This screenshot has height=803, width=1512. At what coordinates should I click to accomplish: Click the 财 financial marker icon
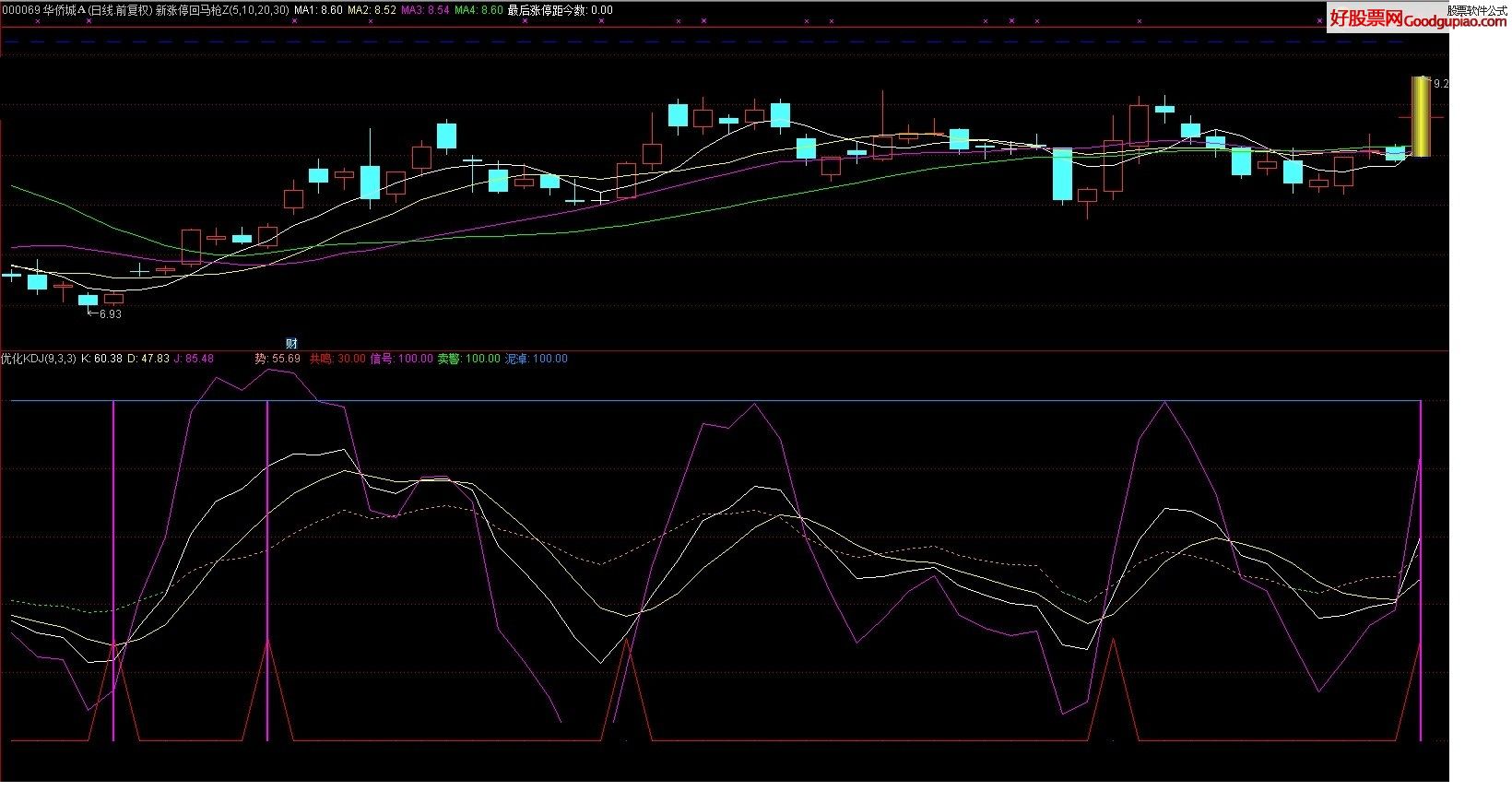tap(291, 344)
